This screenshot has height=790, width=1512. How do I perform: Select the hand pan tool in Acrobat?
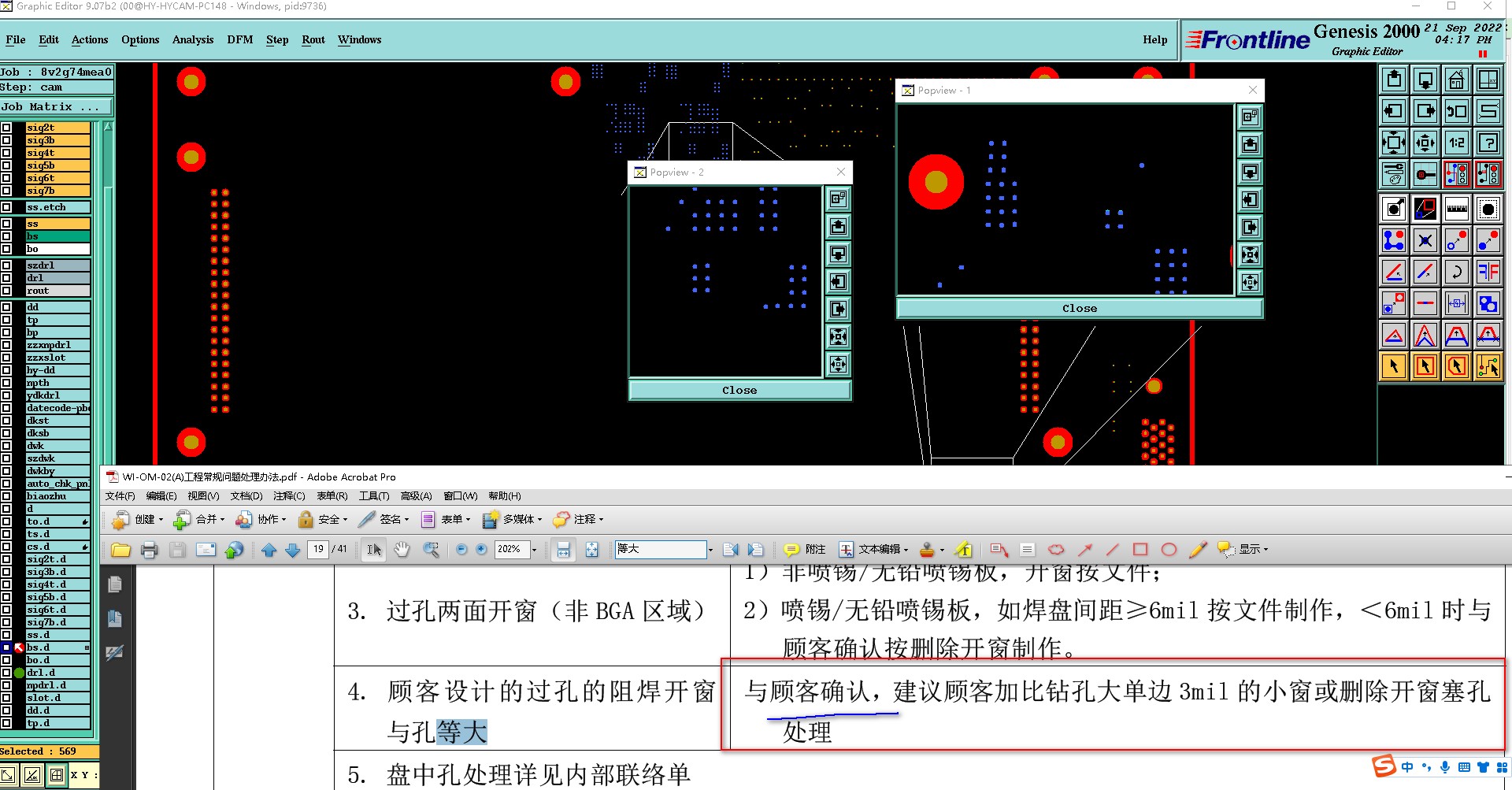tap(402, 550)
